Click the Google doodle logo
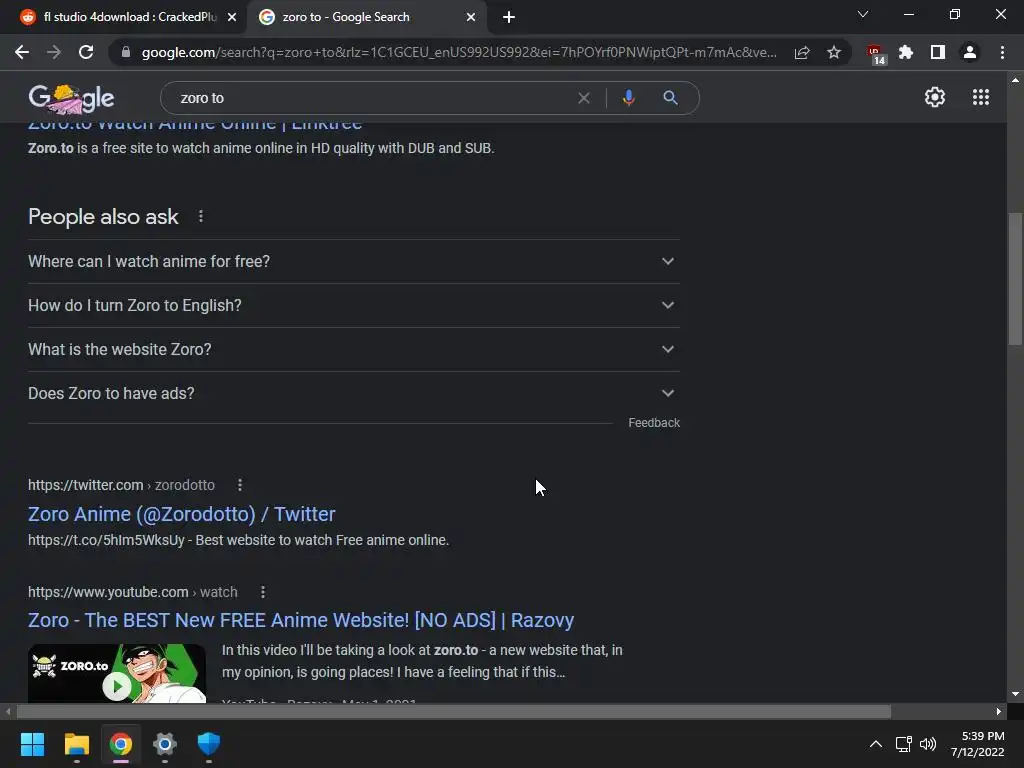Viewport: 1024px width, 768px height. tap(71, 98)
